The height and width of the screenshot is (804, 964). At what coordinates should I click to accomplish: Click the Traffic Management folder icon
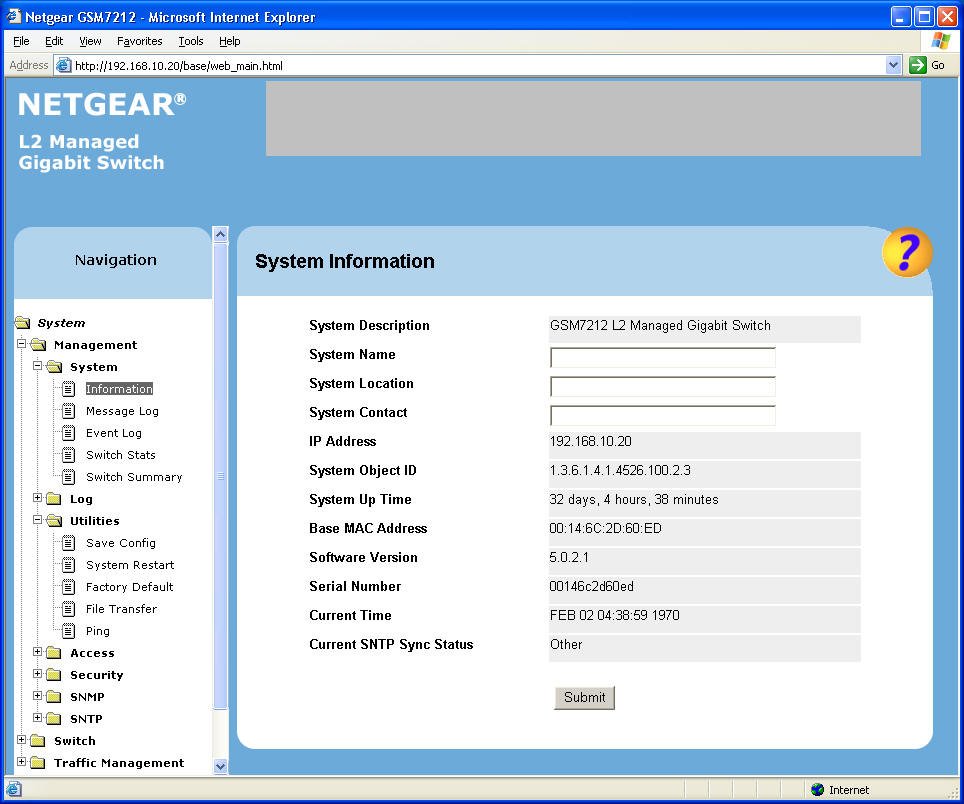38,763
